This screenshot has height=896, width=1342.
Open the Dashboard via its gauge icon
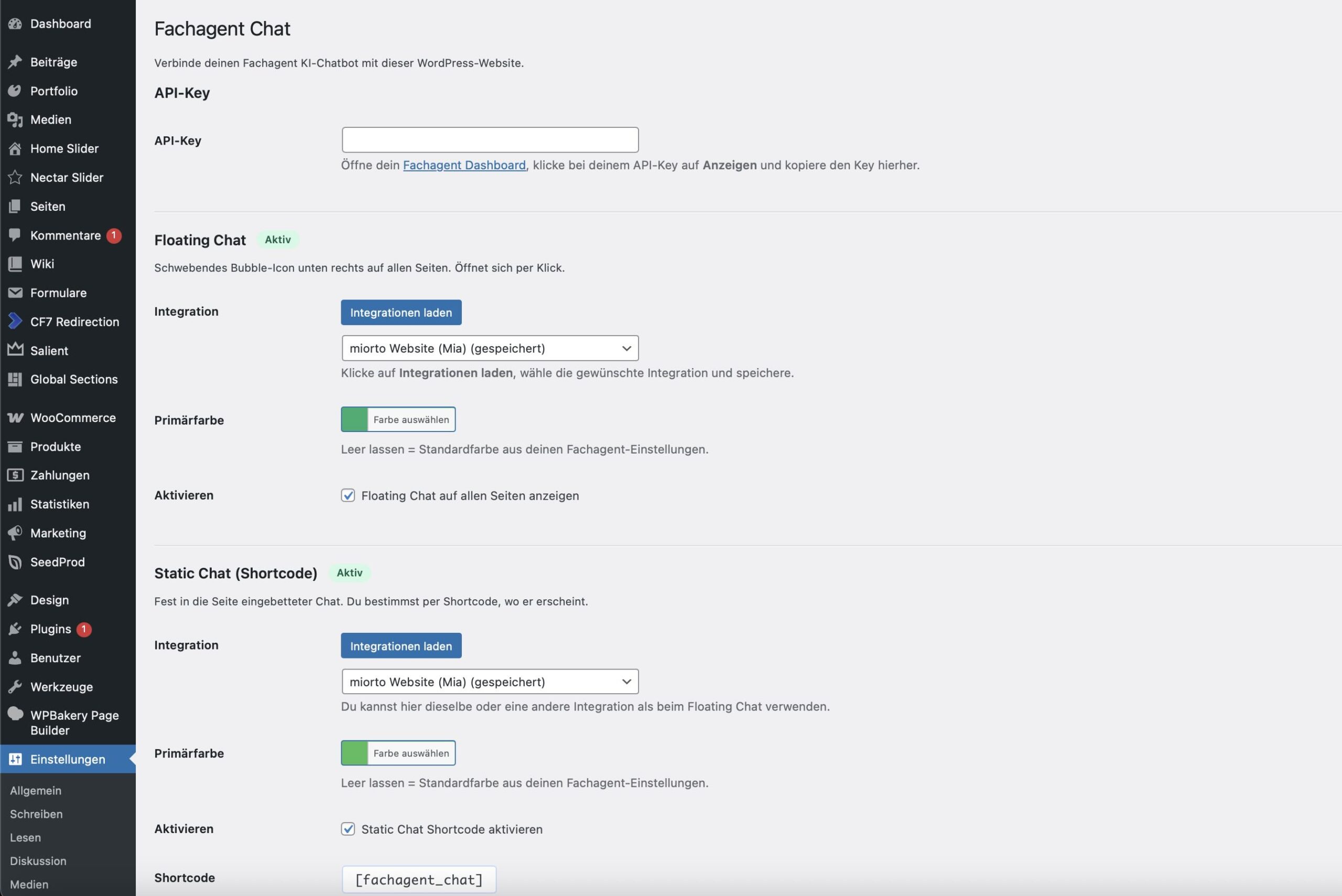point(15,24)
